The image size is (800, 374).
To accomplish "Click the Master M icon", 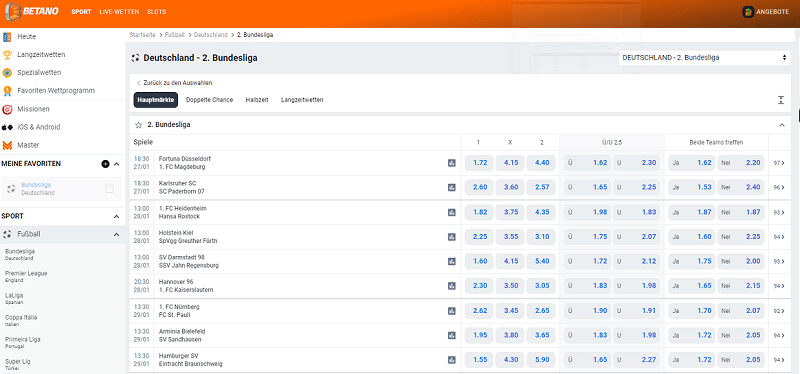I will pos(7,145).
